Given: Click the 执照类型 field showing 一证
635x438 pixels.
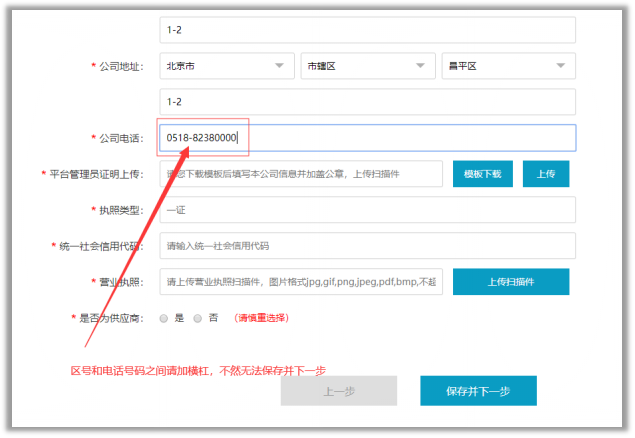Looking at the screenshot, I should 367,210.
